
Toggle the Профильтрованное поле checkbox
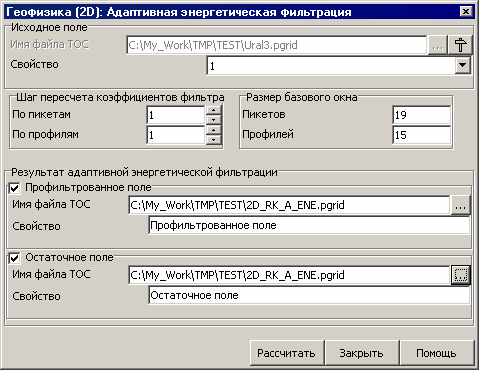[14, 188]
